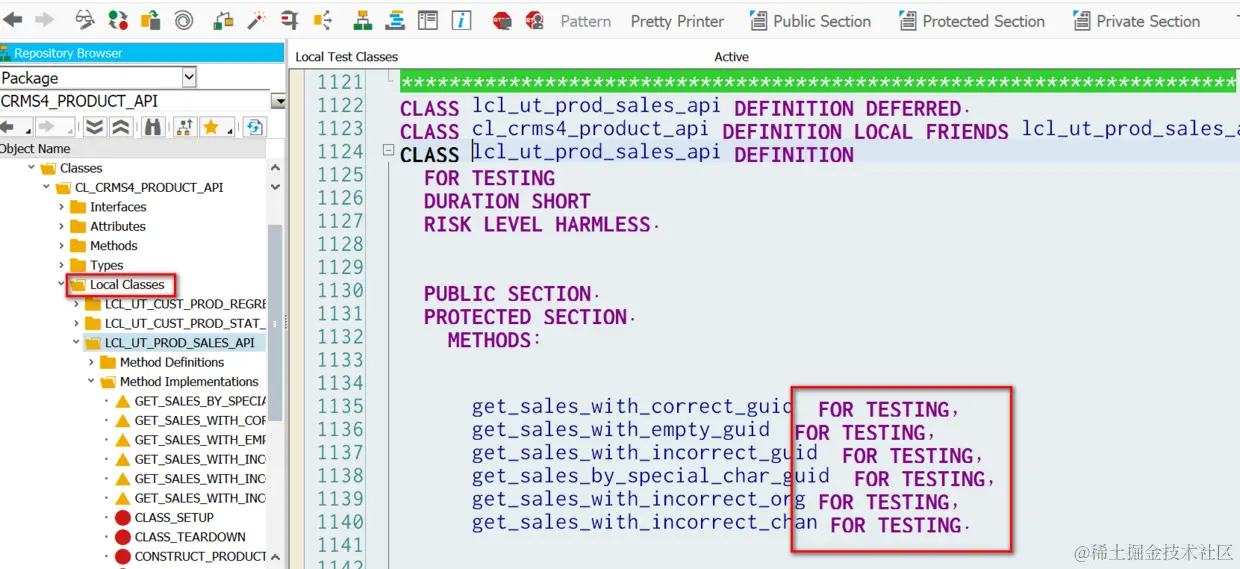Click the superordinate object list icon

coord(185,127)
